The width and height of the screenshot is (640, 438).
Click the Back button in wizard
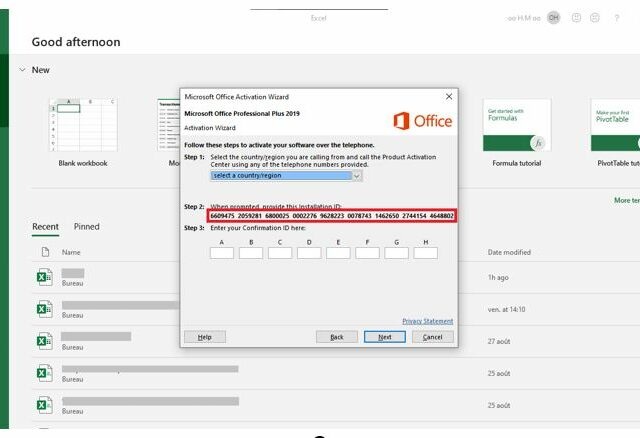pyautogui.click(x=337, y=337)
